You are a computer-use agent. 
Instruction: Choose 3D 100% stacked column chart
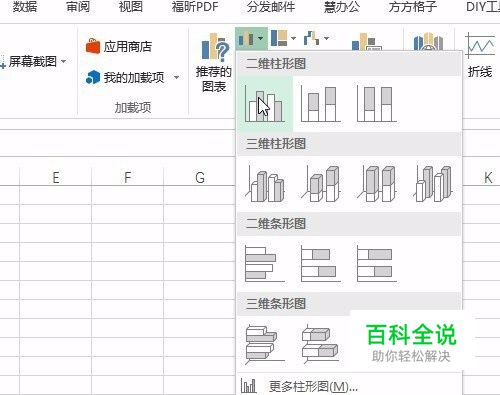[x=376, y=184]
